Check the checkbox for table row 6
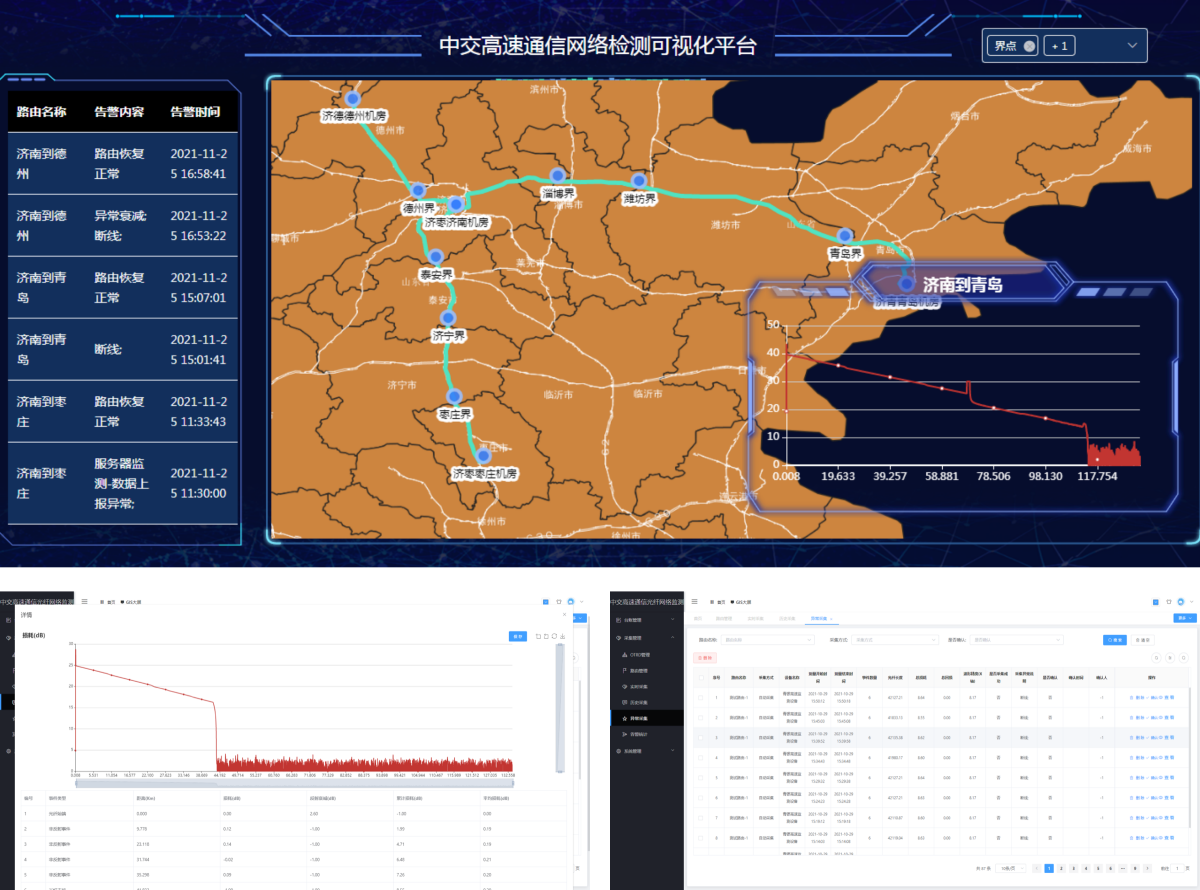The height and width of the screenshot is (890, 1200). [x=701, y=797]
